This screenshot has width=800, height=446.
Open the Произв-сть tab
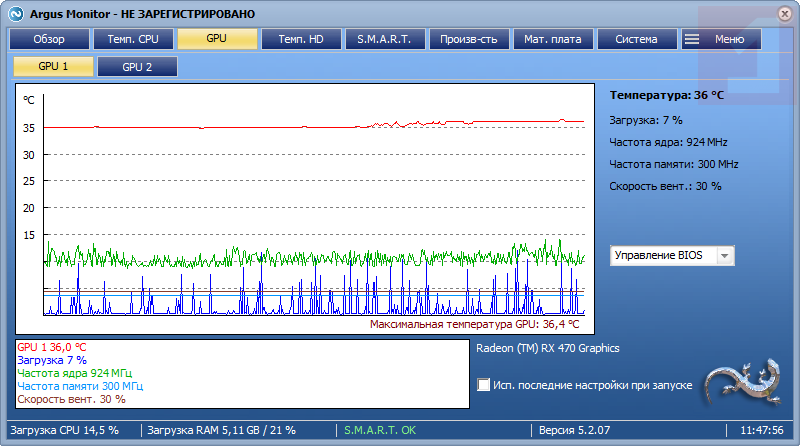tap(469, 39)
